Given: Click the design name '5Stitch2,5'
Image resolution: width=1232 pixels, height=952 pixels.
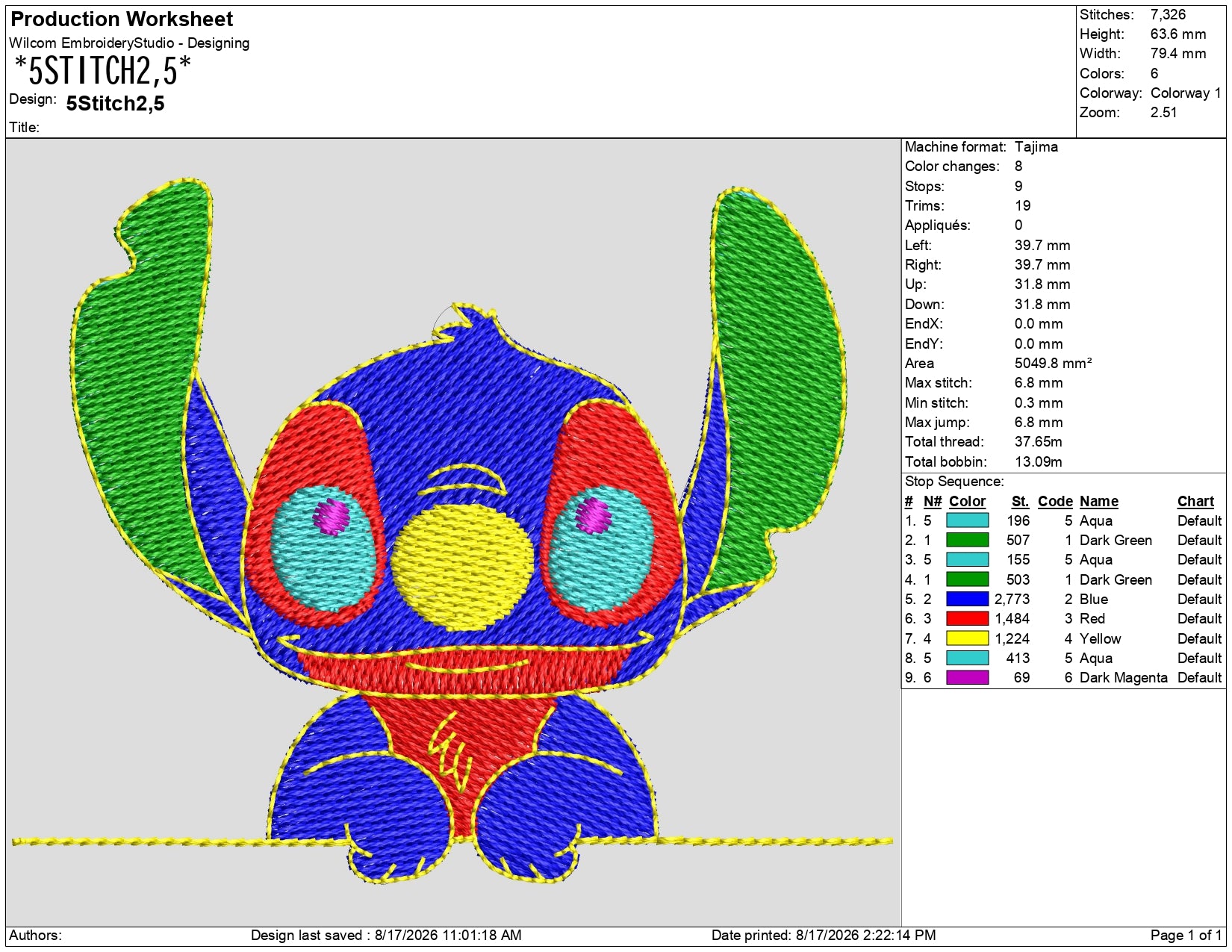Looking at the screenshot, I should click(x=115, y=103).
